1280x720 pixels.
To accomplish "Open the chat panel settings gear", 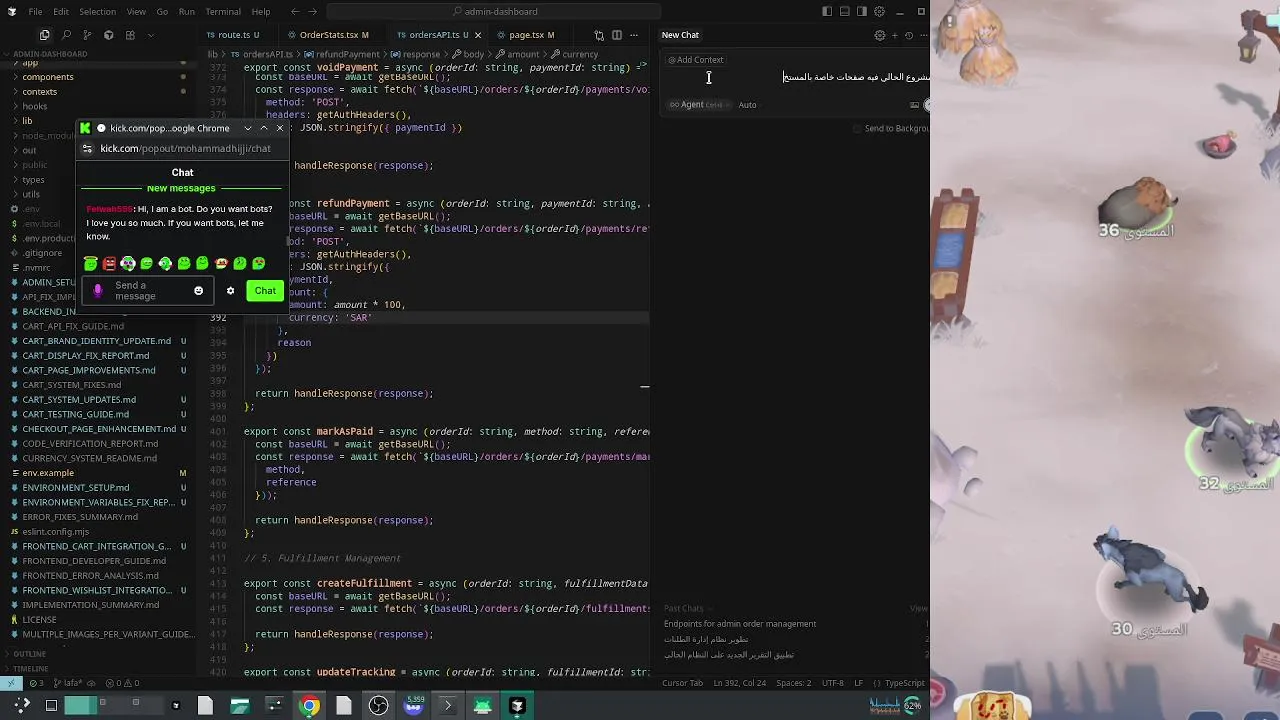I will [x=880, y=35].
